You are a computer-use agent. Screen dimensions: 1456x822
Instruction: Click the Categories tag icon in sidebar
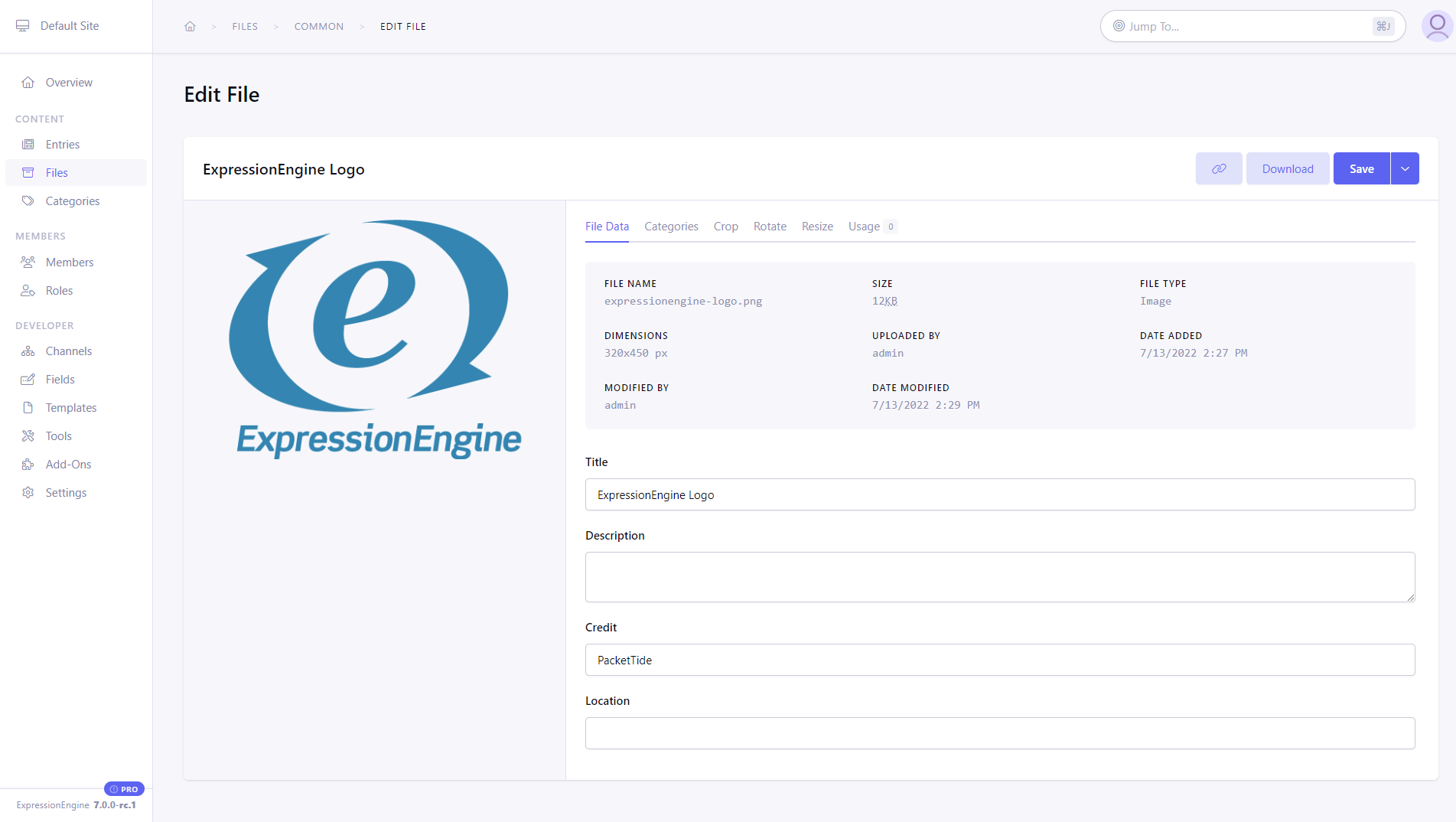pyautogui.click(x=28, y=201)
